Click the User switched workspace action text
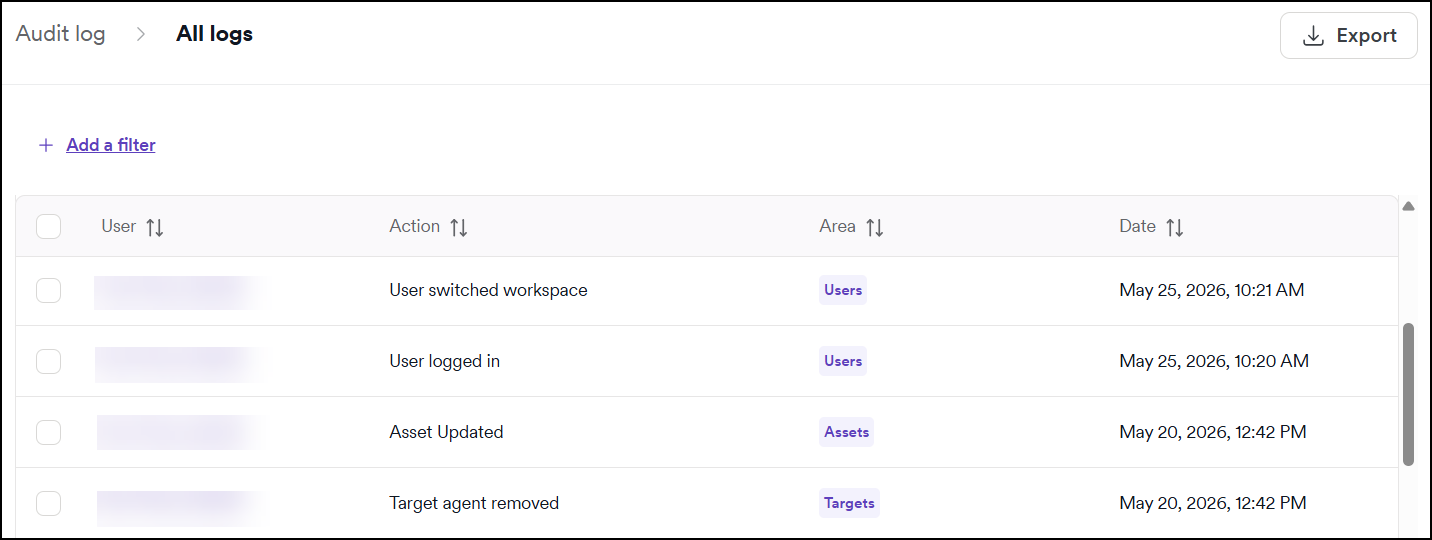 (x=488, y=290)
